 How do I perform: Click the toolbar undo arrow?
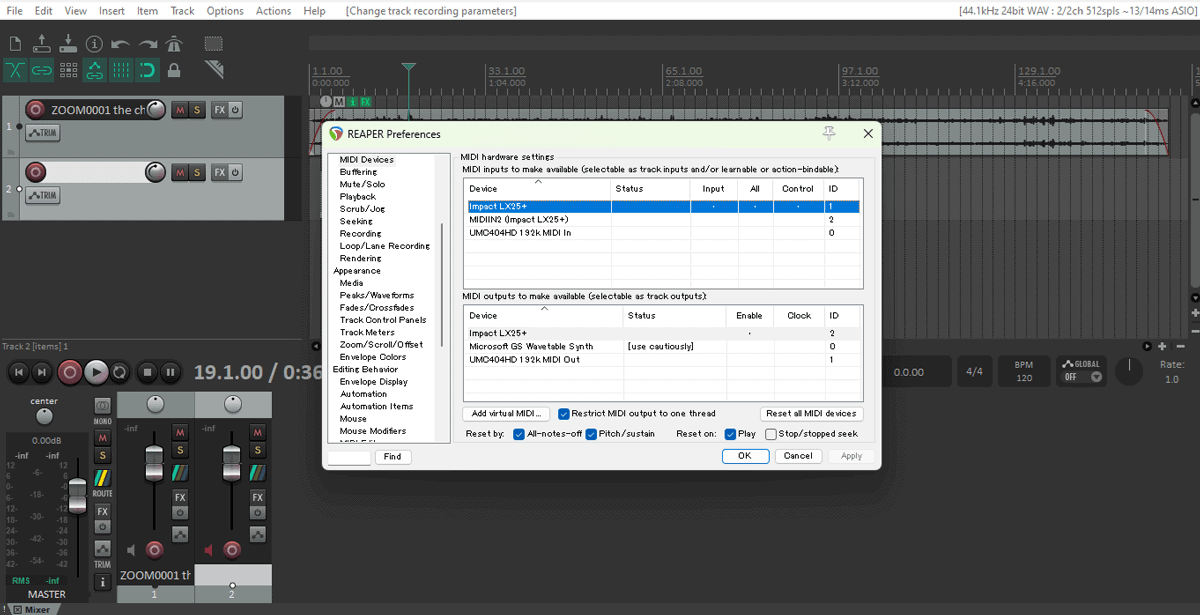(x=121, y=44)
